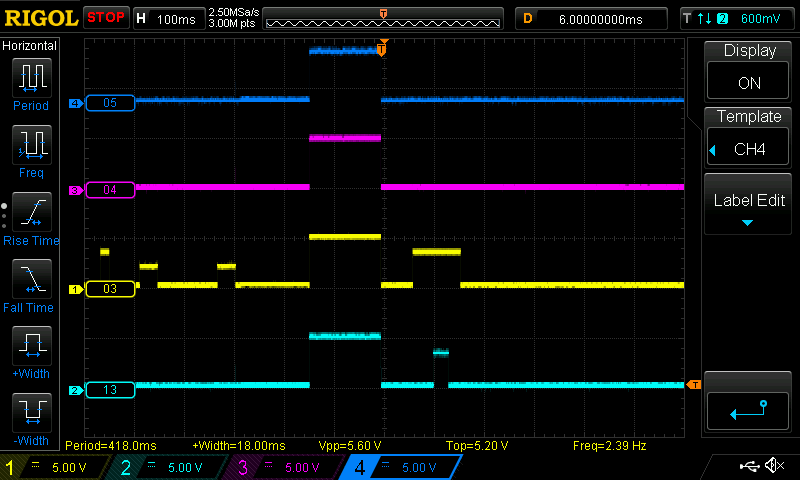Image resolution: width=800 pixels, height=480 pixels.
Task: Click the speaker mute icon
Action: coord(773,466)
